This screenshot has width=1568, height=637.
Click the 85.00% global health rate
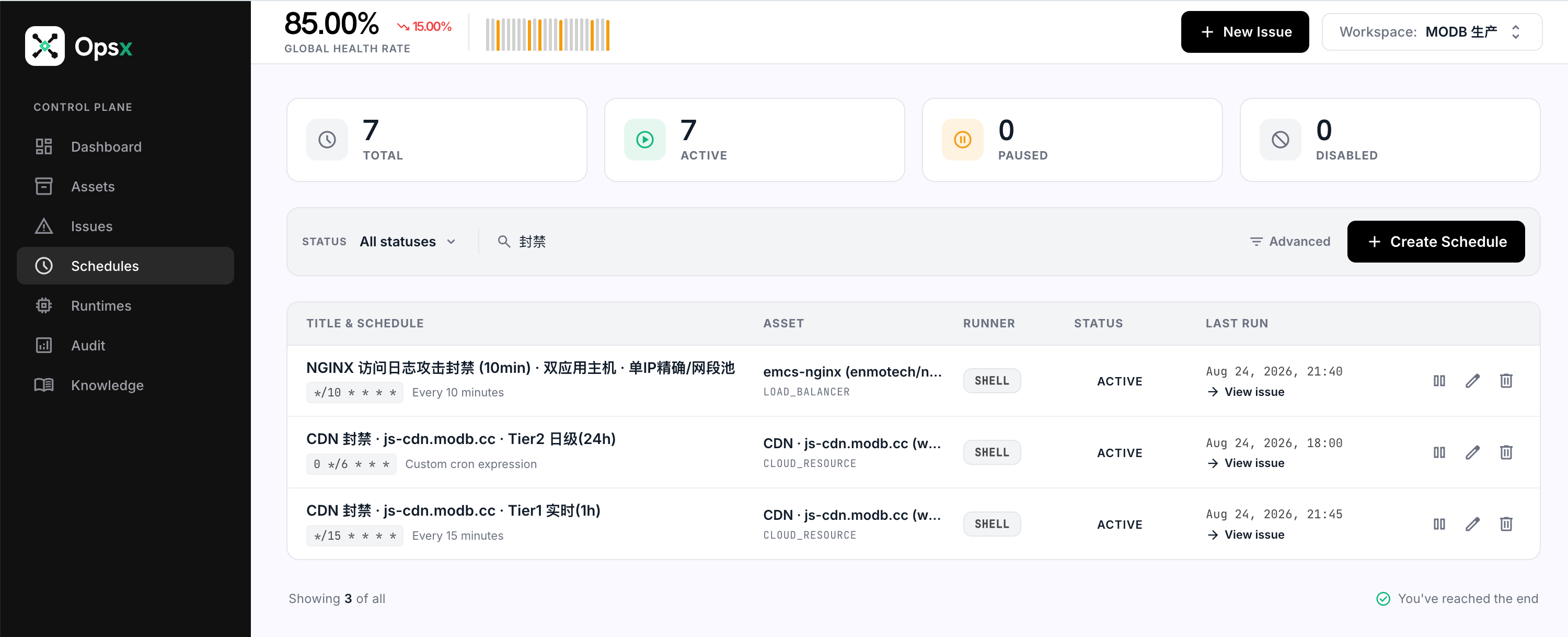pos(331,25)
